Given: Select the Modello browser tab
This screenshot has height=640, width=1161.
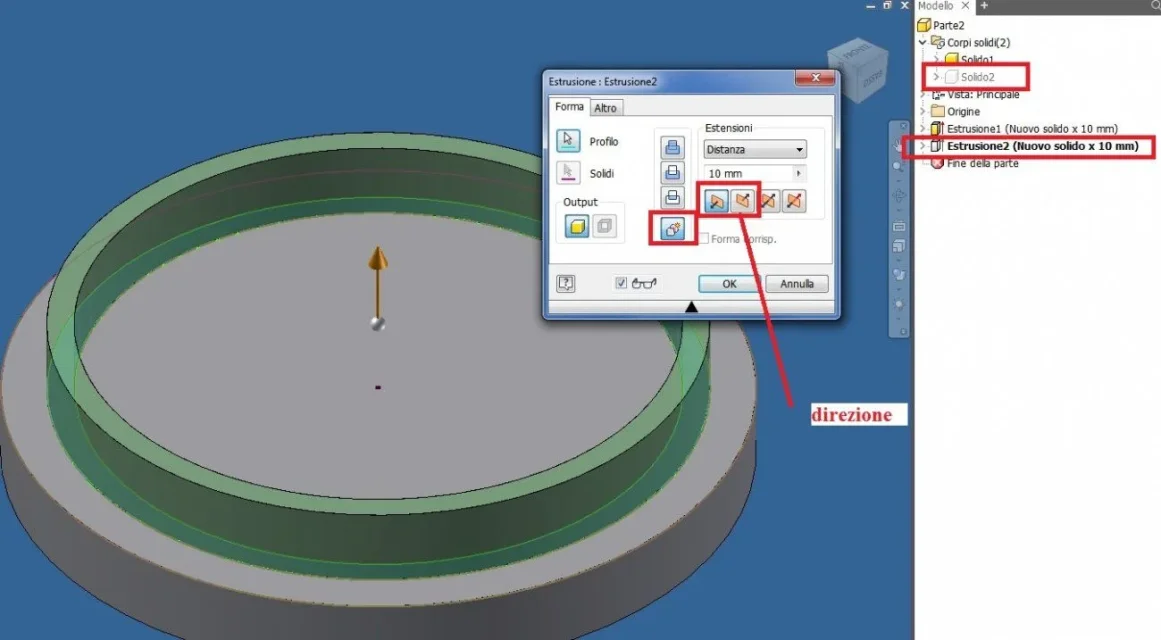Looking at the screenshot, I should [936, 6].
